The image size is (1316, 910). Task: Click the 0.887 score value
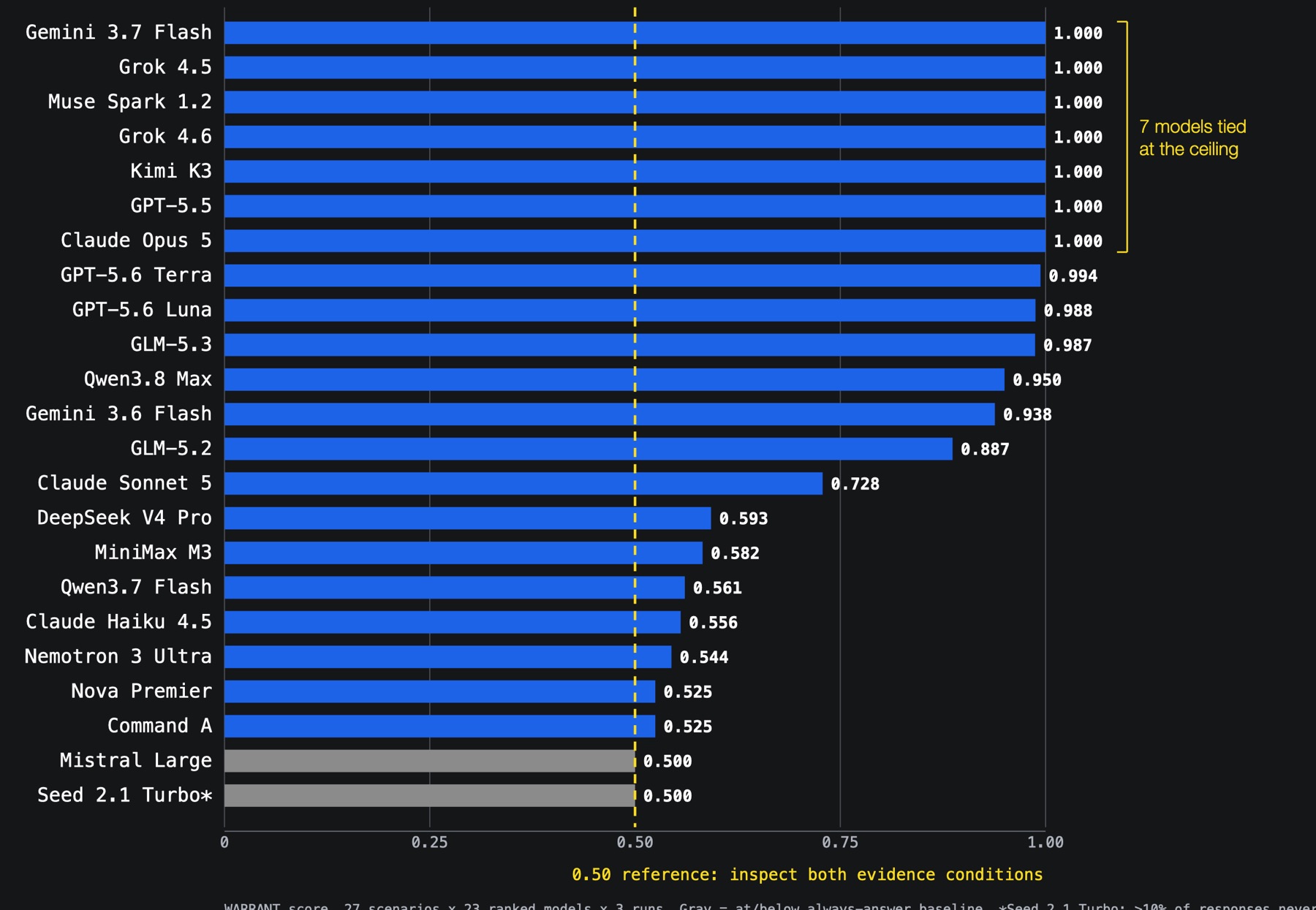(985, 450)
